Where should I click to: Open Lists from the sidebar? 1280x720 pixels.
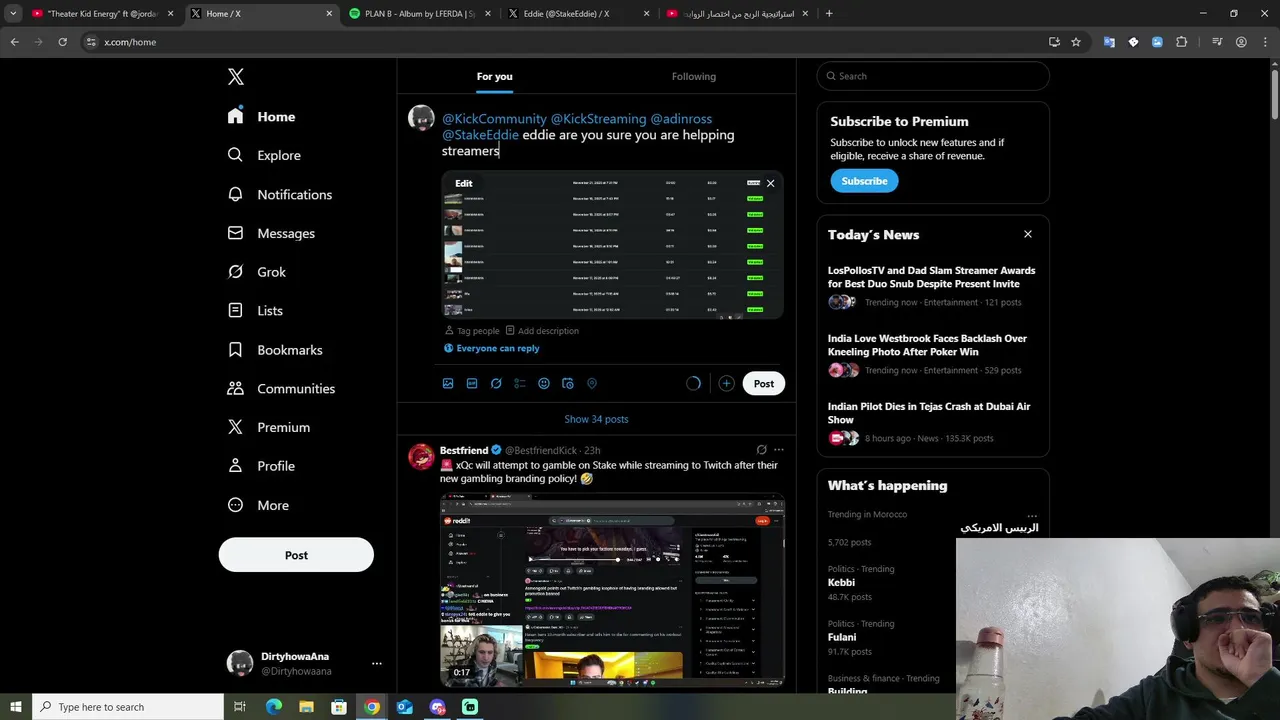pos(255,311)
